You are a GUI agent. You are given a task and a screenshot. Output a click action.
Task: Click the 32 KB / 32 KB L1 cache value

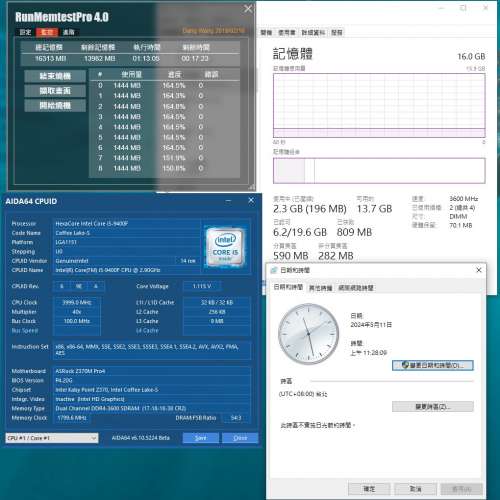[x=217, y=303]
